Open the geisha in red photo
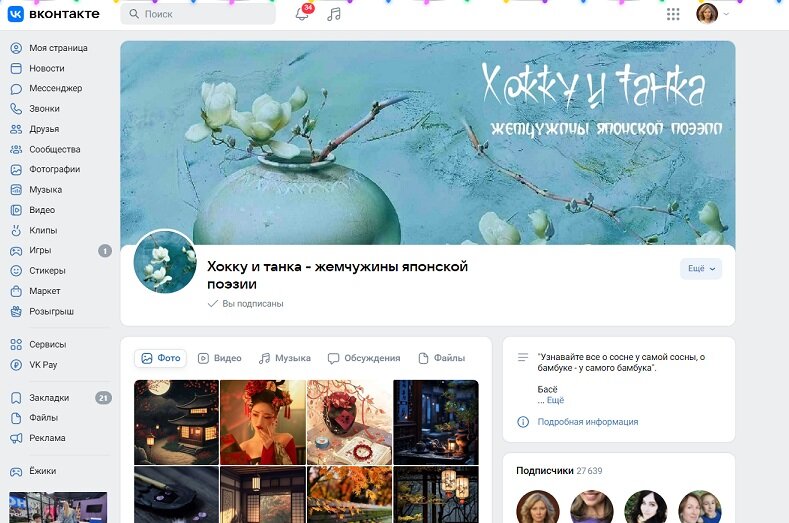 263,422
